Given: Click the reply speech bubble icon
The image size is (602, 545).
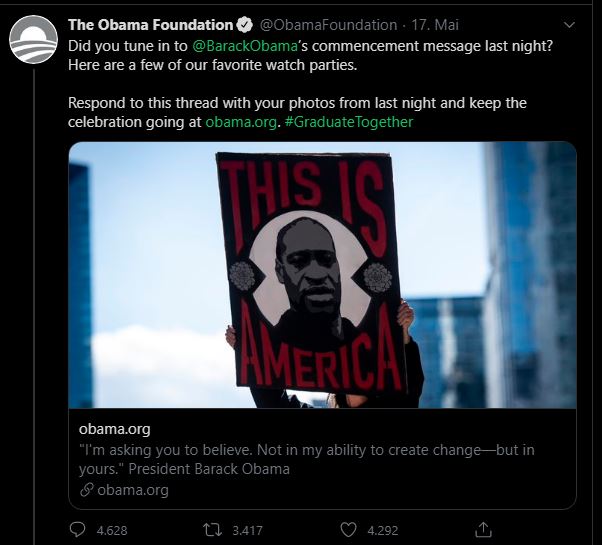Looking at the screenshot, I should click(77, 530).
